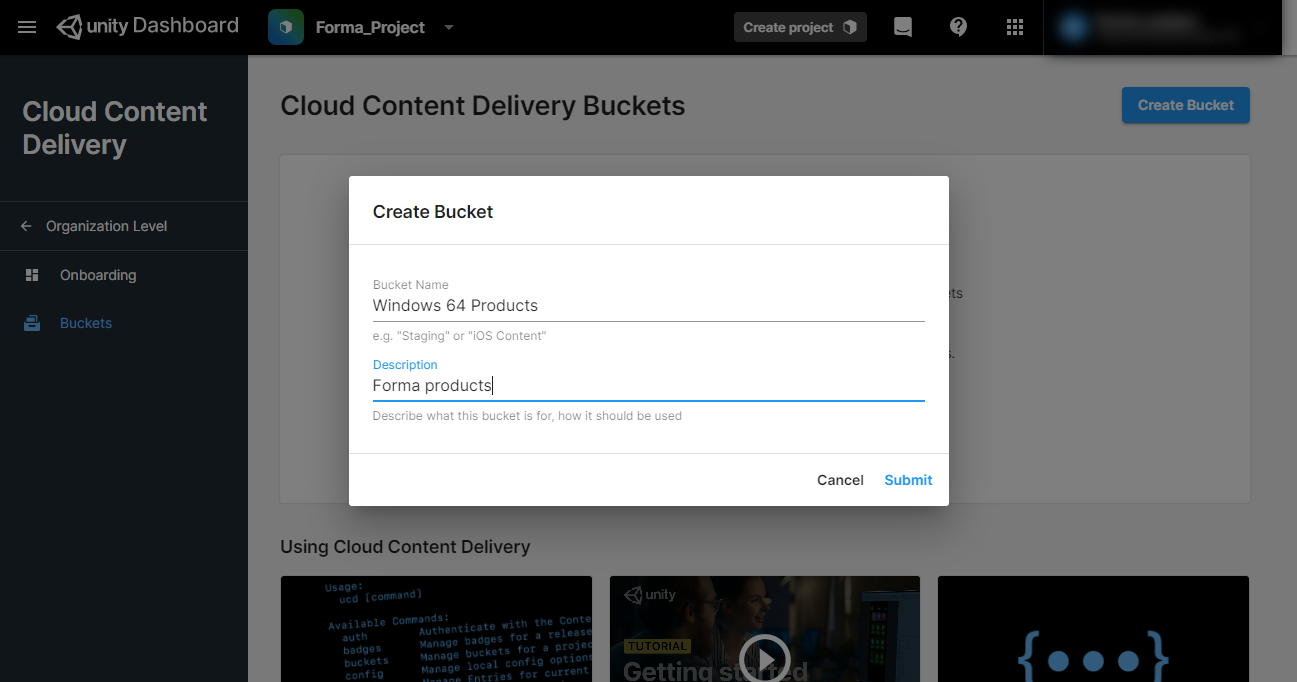Click the user account profile area
Viewport: 1297px width, 682px height.
click(x=1160, y=27)
